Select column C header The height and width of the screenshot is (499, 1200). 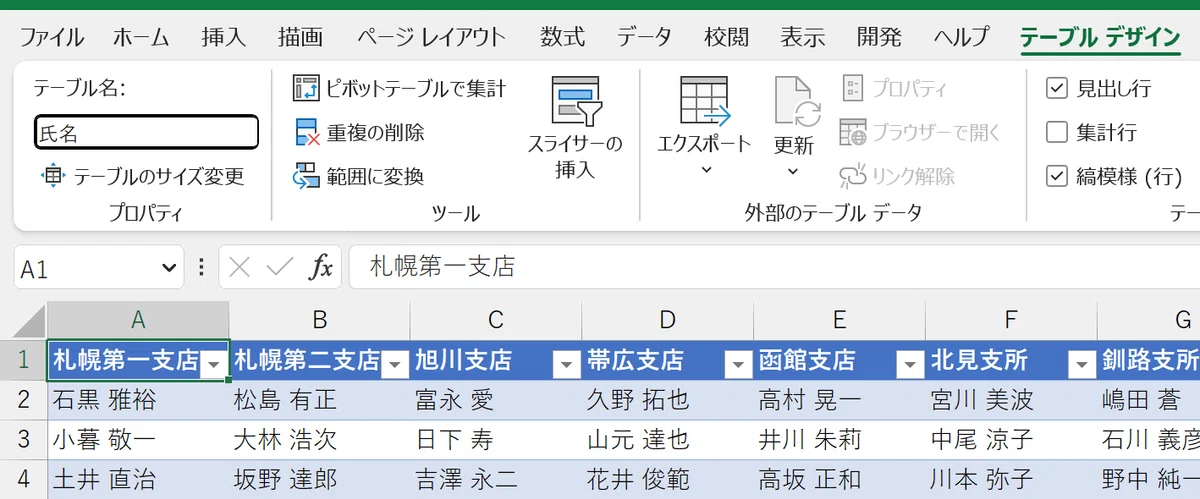(496, 320)
